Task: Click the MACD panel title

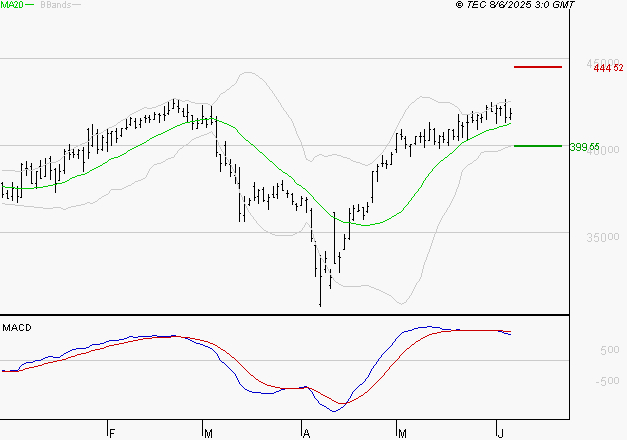Action: (x=17, y=328)
